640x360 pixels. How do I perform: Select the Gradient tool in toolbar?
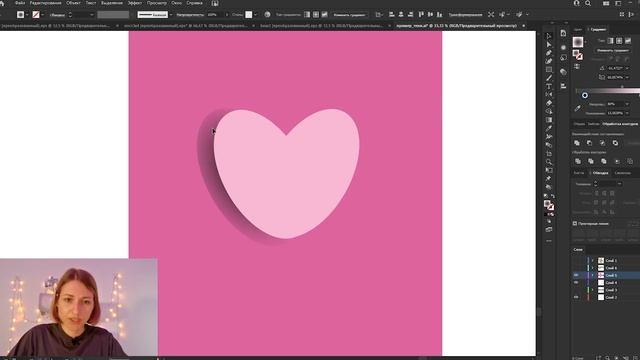(549, 120)
